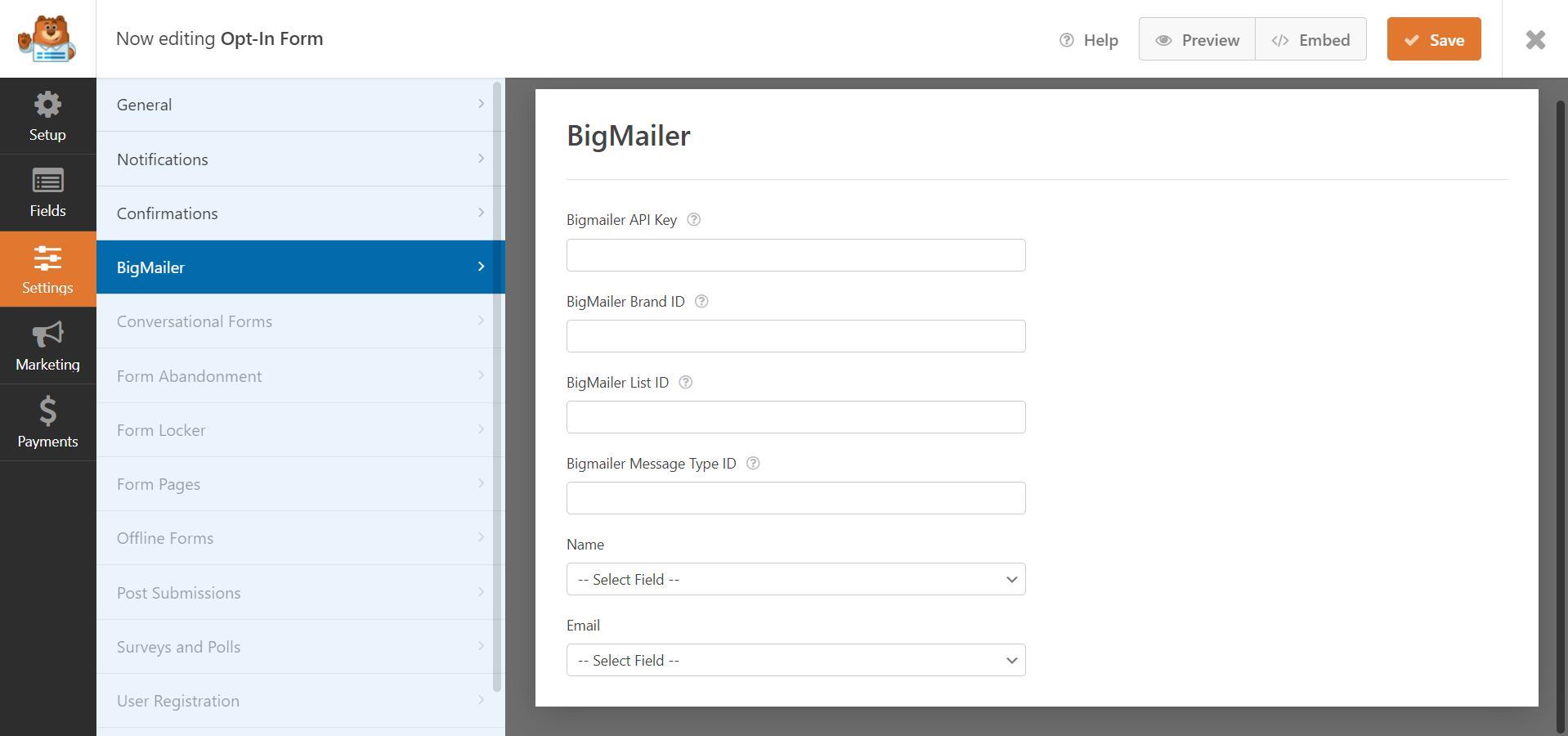Expand chevron on General row

[x=481, y=104]
